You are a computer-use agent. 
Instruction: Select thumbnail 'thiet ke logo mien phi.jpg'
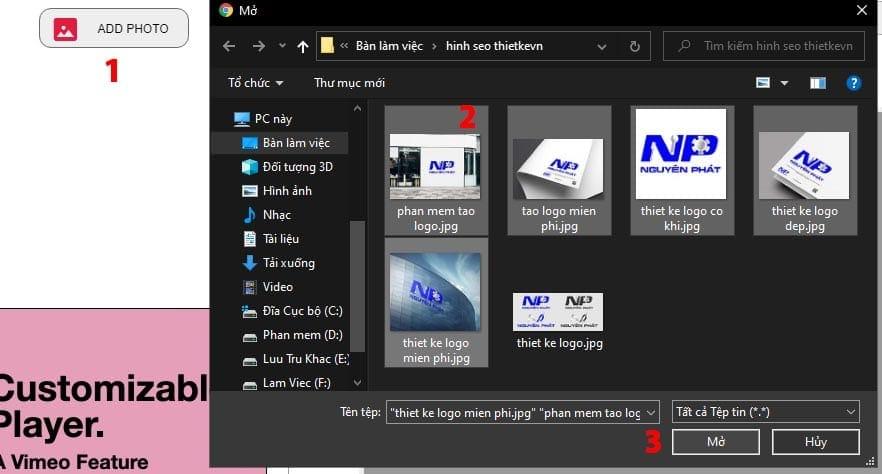(x=436, y=303)
